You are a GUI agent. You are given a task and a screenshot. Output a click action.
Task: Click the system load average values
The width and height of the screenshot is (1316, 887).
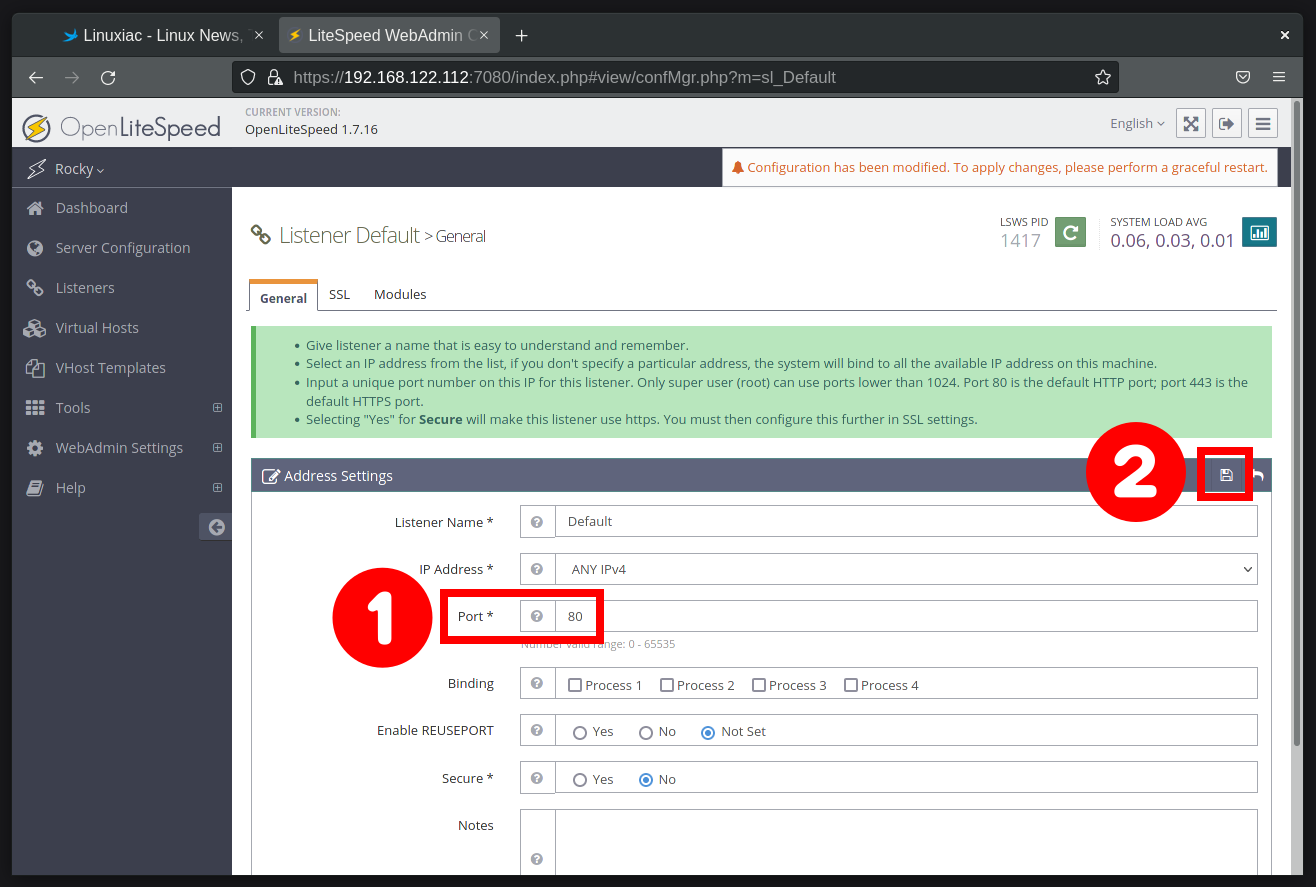point(1172,241)
